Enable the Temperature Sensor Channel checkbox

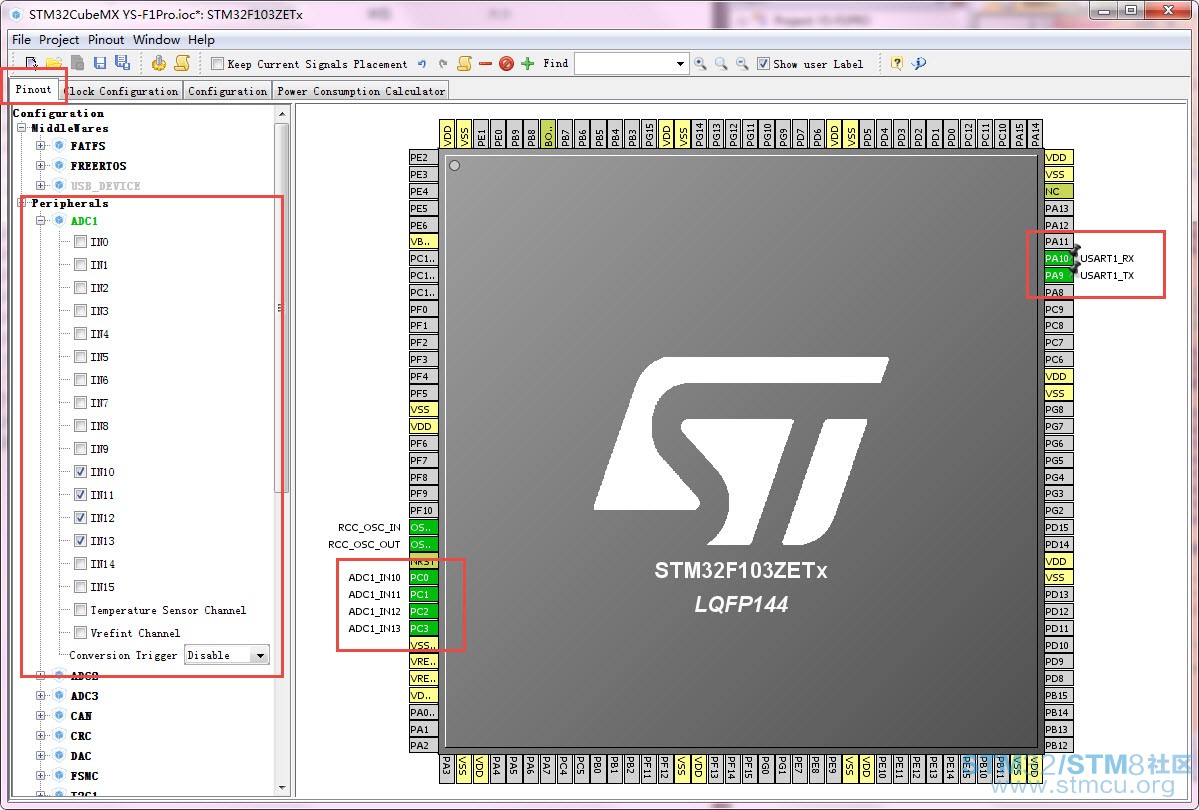coord(80,610)
